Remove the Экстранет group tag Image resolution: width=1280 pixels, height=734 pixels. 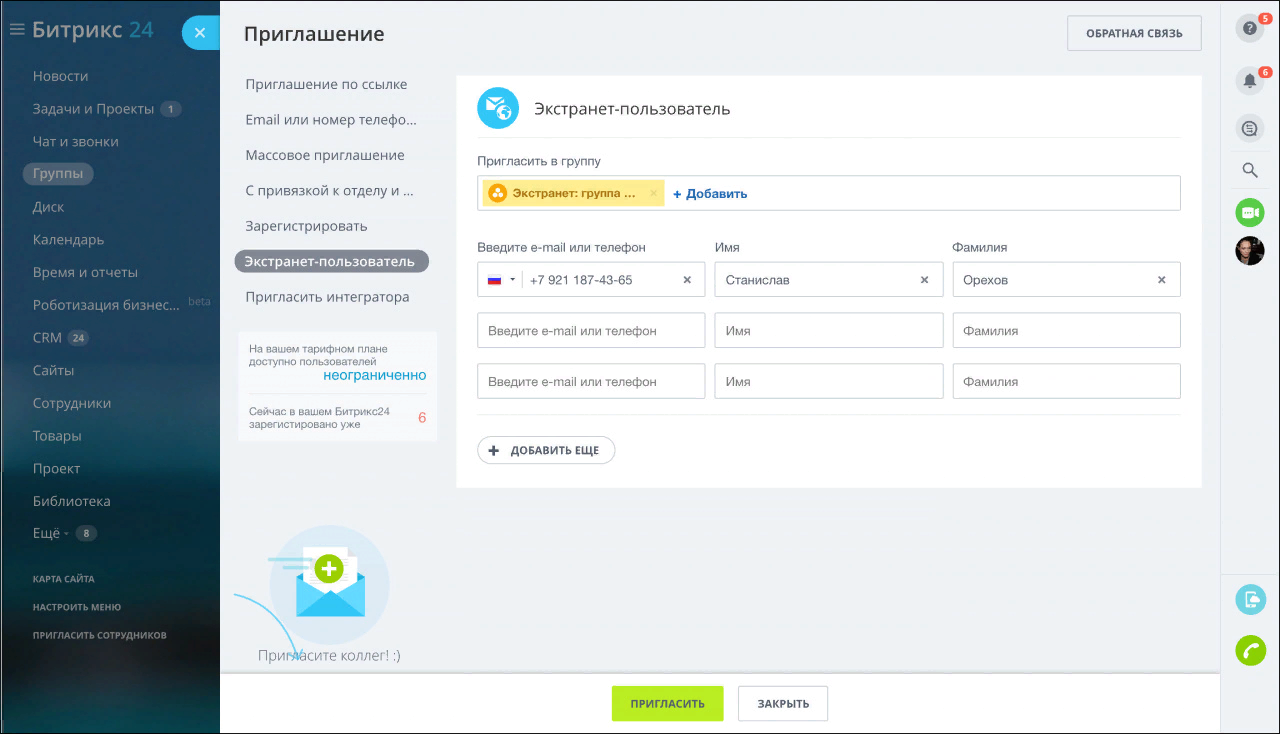coord(654,193)
